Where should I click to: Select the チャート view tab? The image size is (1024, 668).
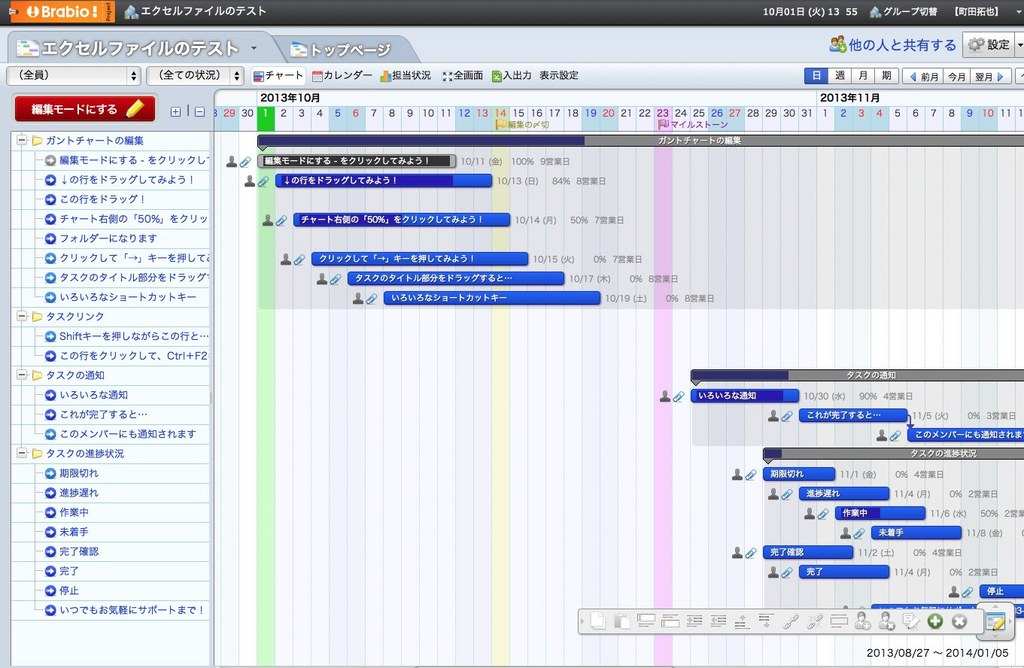click(278, 76)
